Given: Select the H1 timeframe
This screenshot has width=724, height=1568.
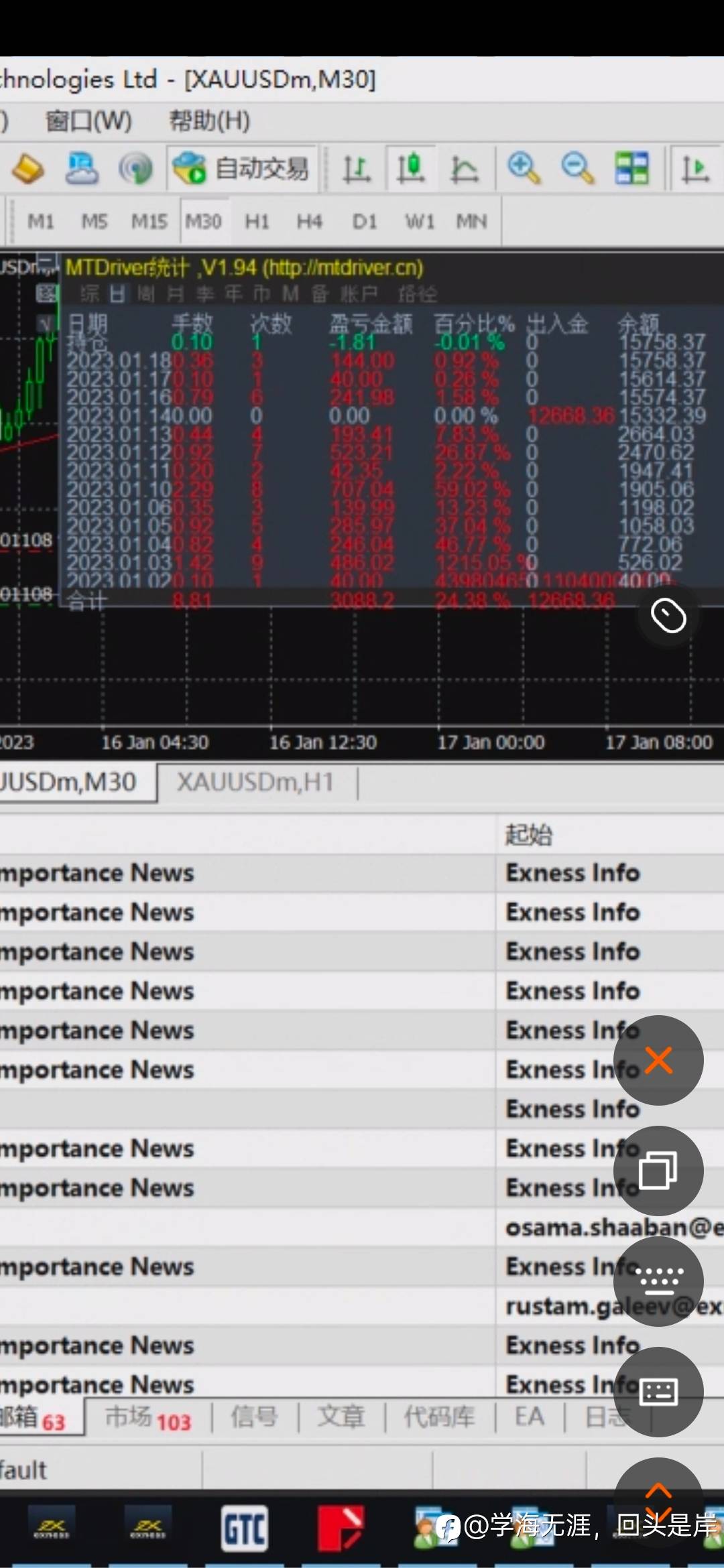Looking at the screenshot, I should [257, 221].
